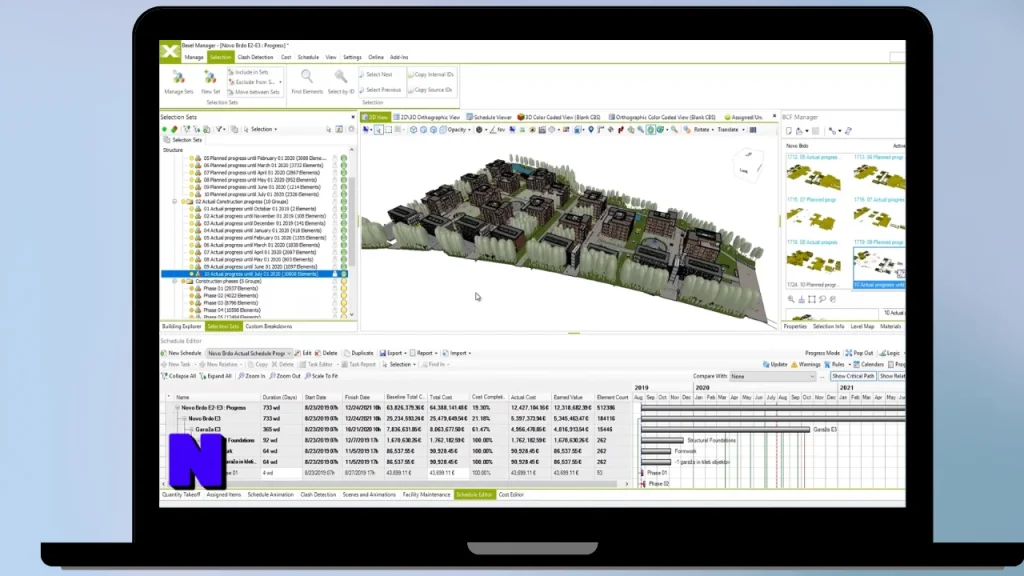Open the Select by ID tool
This screenshot has width=1024, height=576.
[x=341, y=82]
